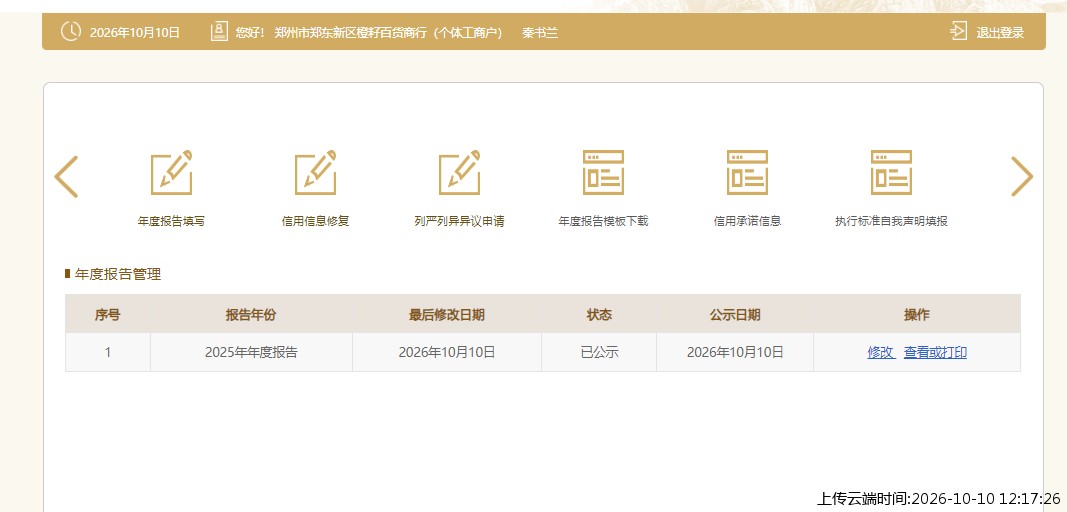The image size is (1067, 512).
Task: Click the row number 1 cell
Action: (x=108, y=353)
